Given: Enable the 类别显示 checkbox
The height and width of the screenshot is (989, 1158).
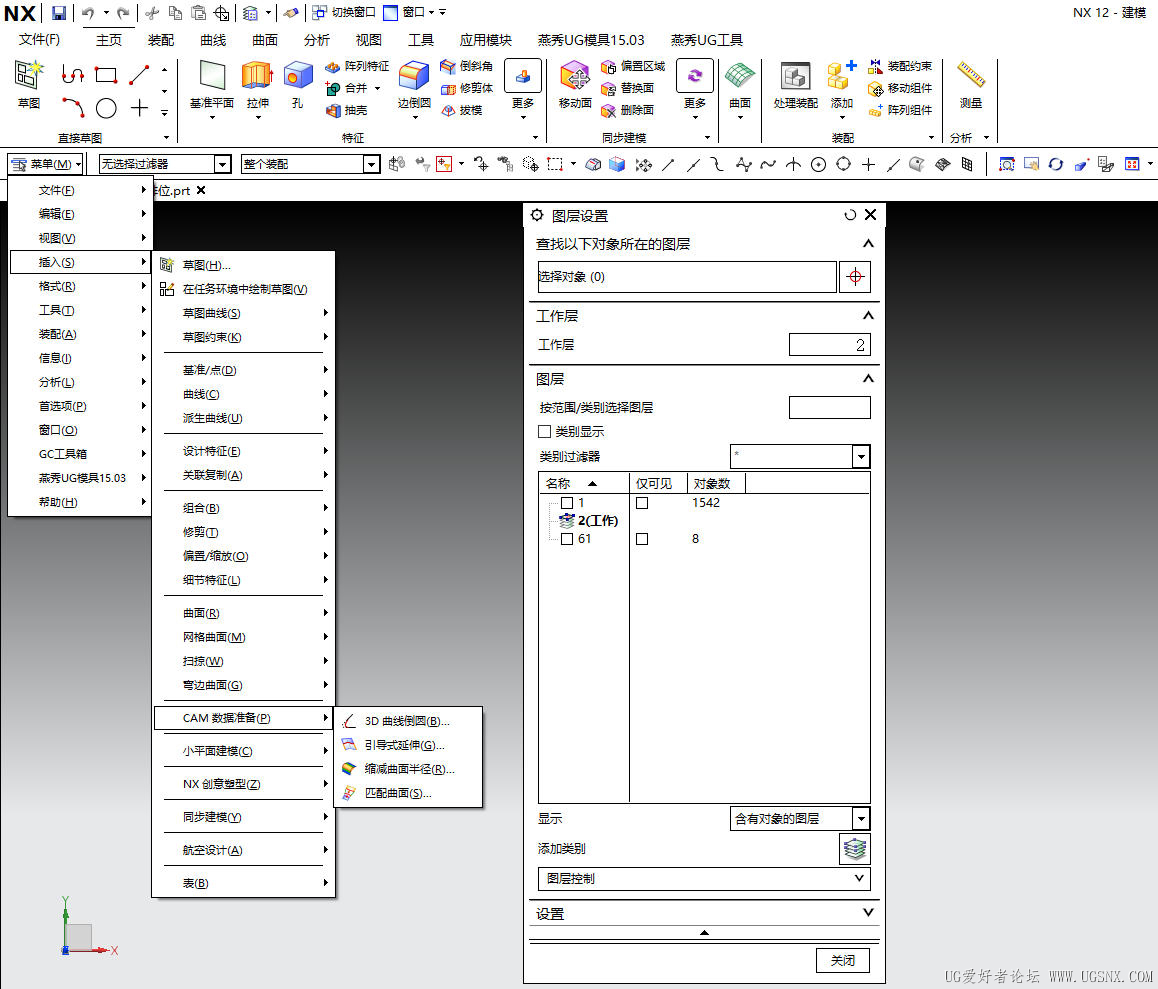Looking at the screenshot, I should (545, 431).
